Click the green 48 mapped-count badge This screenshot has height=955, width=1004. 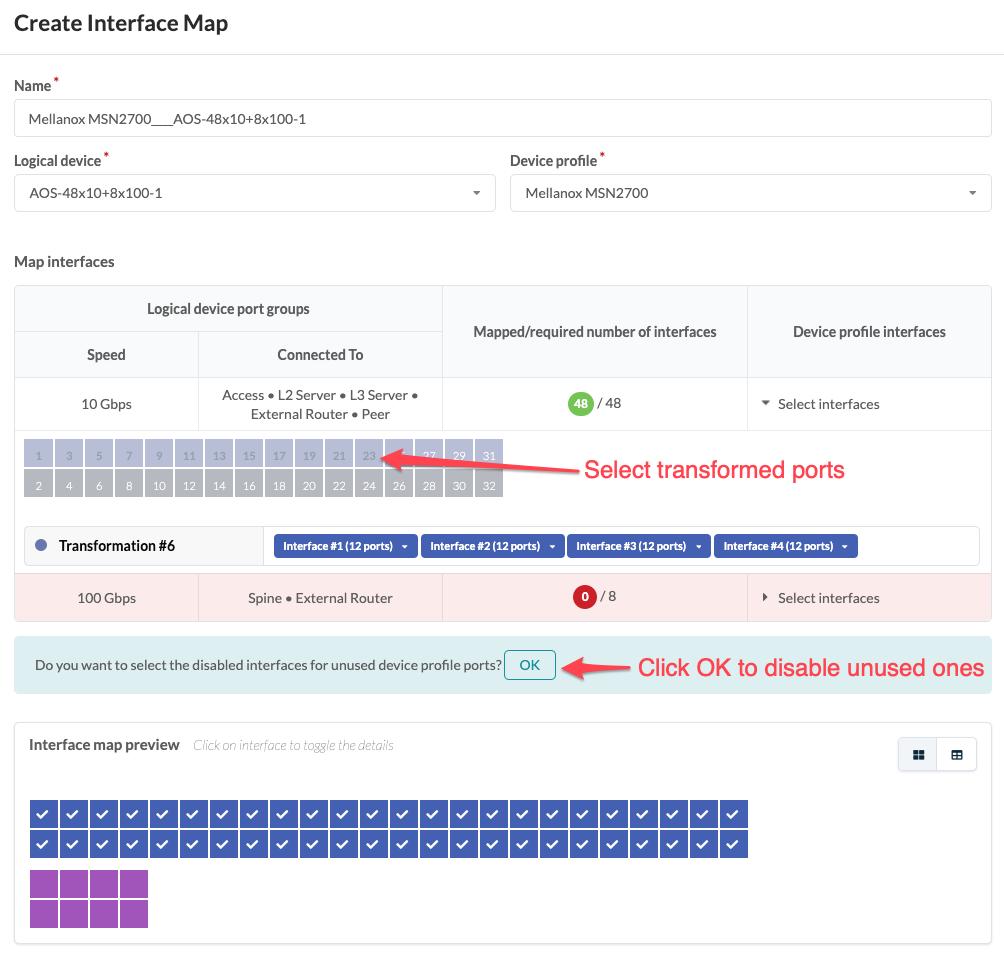580,404
